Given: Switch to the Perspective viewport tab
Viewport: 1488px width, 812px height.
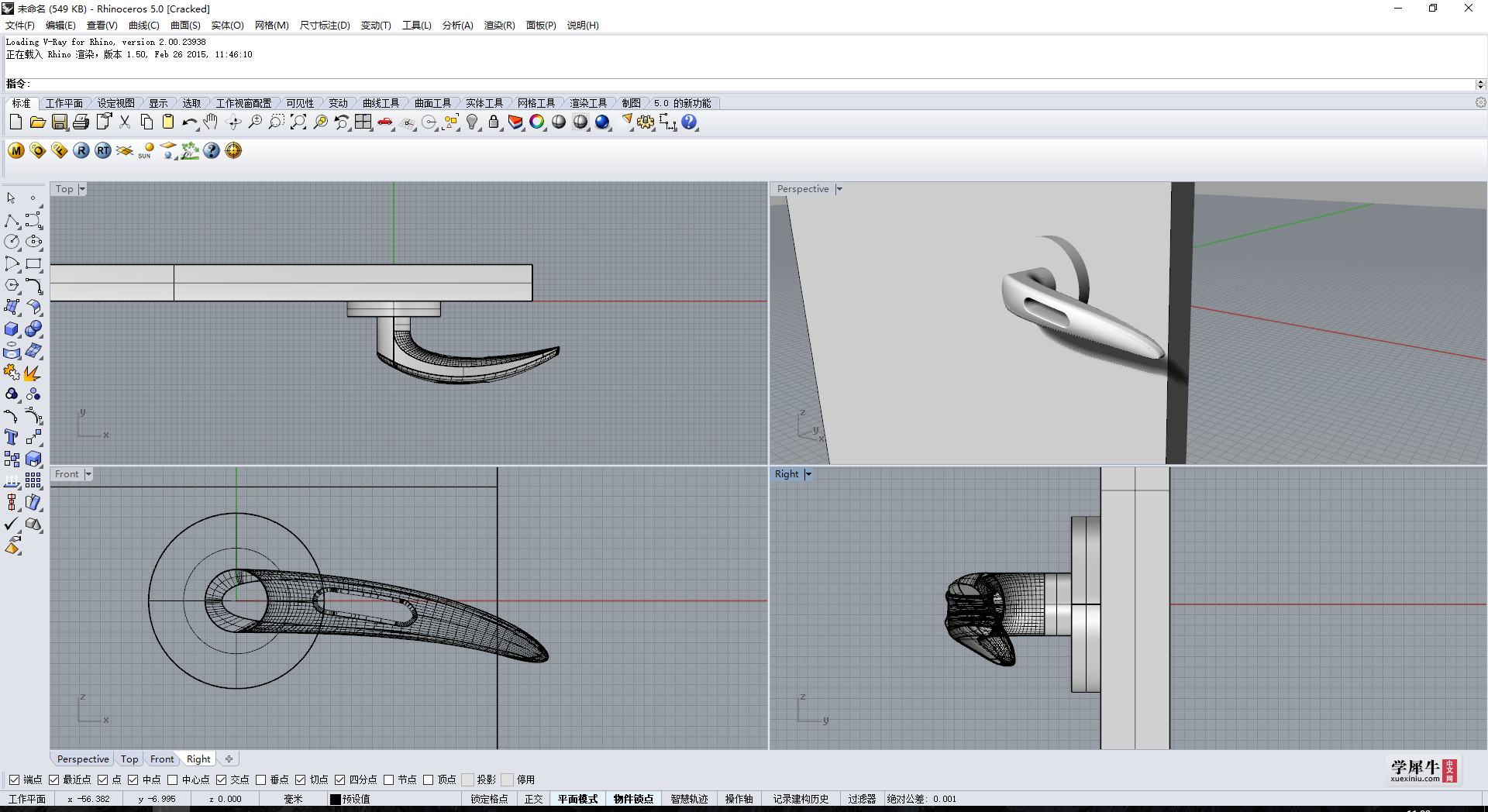Looking at the screenshot, I should pyautogui.click(x=83, y=759).
